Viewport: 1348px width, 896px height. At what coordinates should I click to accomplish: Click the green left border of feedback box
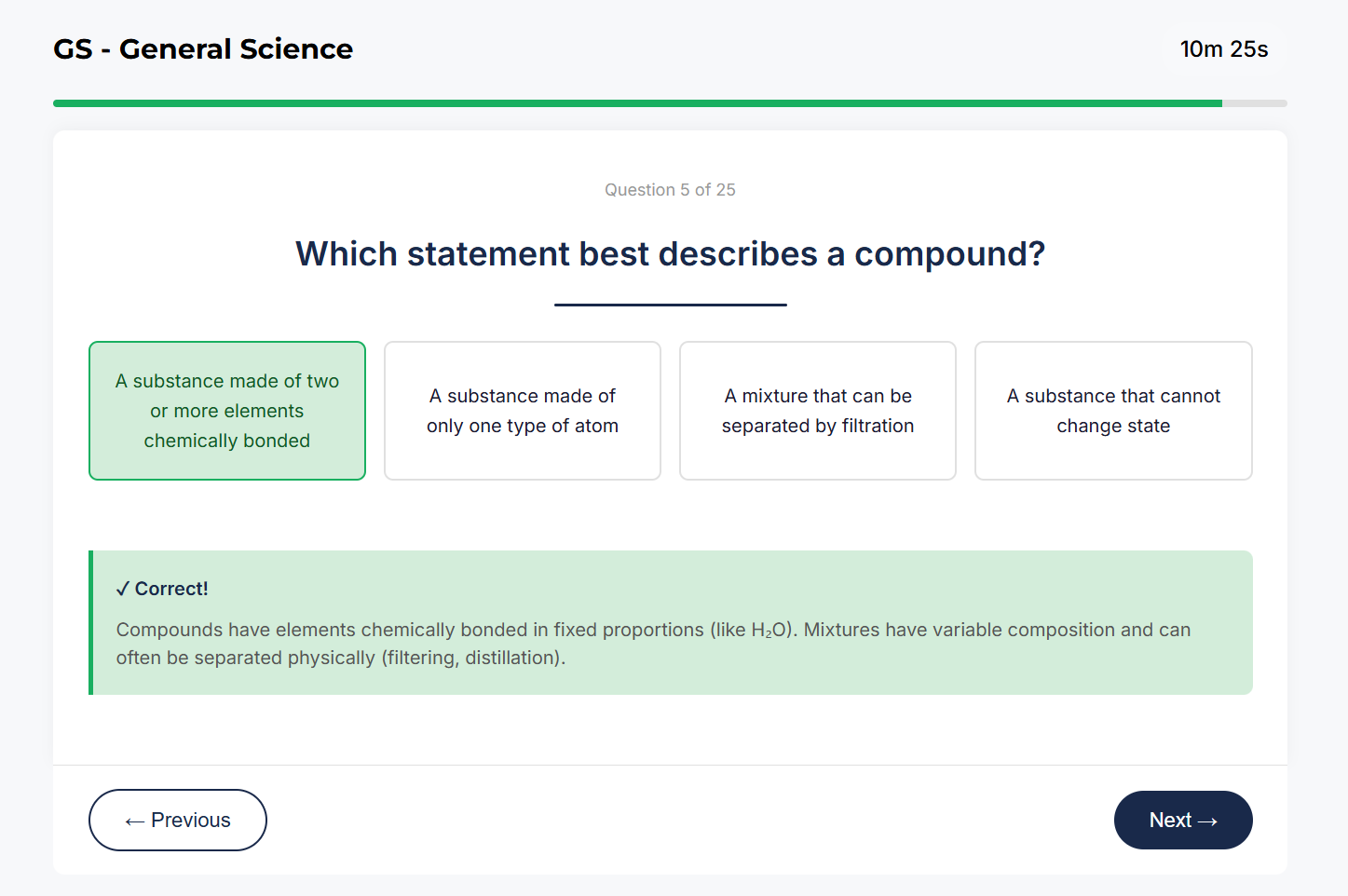[x=91, y=622]
